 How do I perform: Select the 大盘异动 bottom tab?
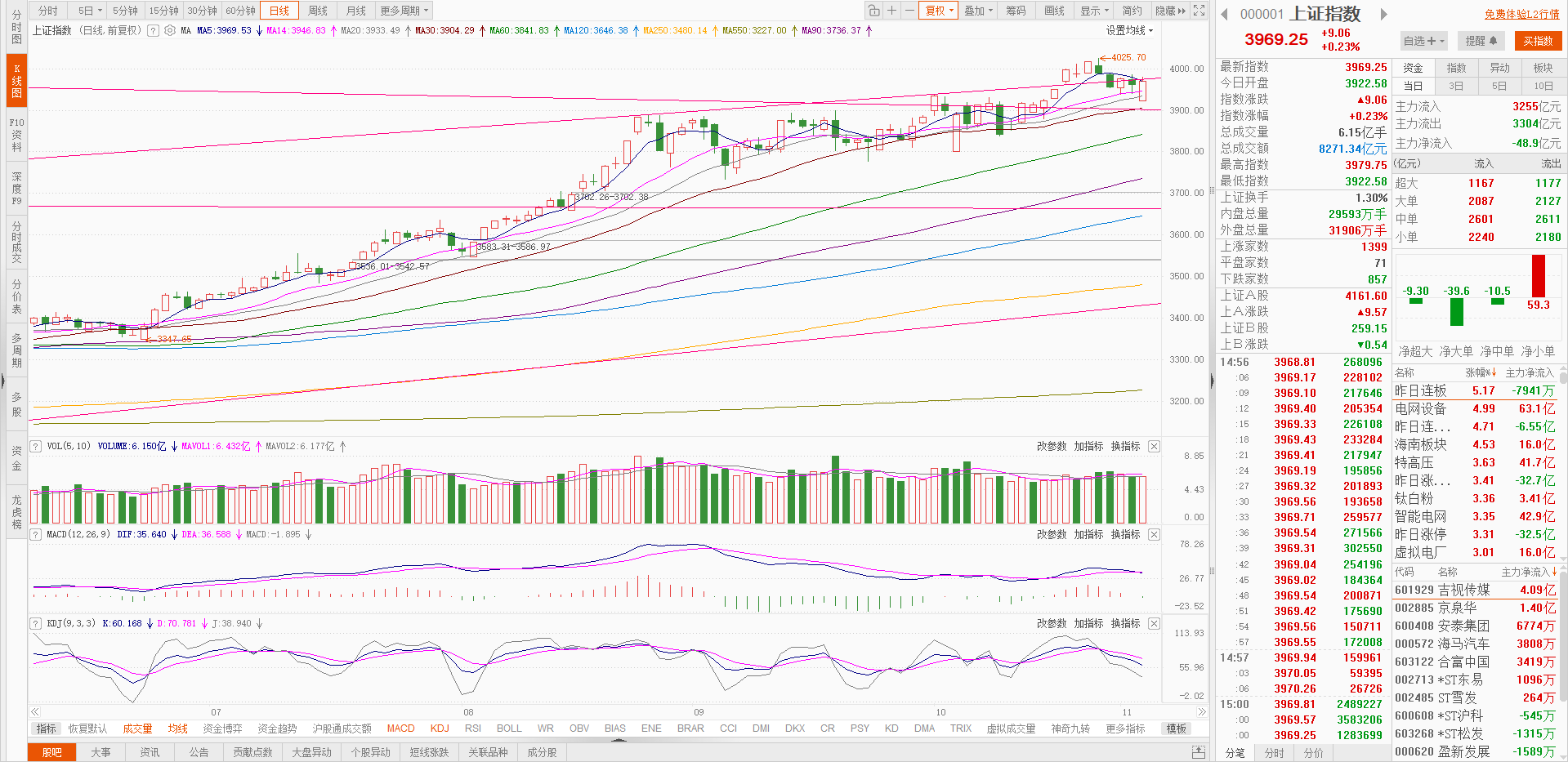[x=311, y=752]
